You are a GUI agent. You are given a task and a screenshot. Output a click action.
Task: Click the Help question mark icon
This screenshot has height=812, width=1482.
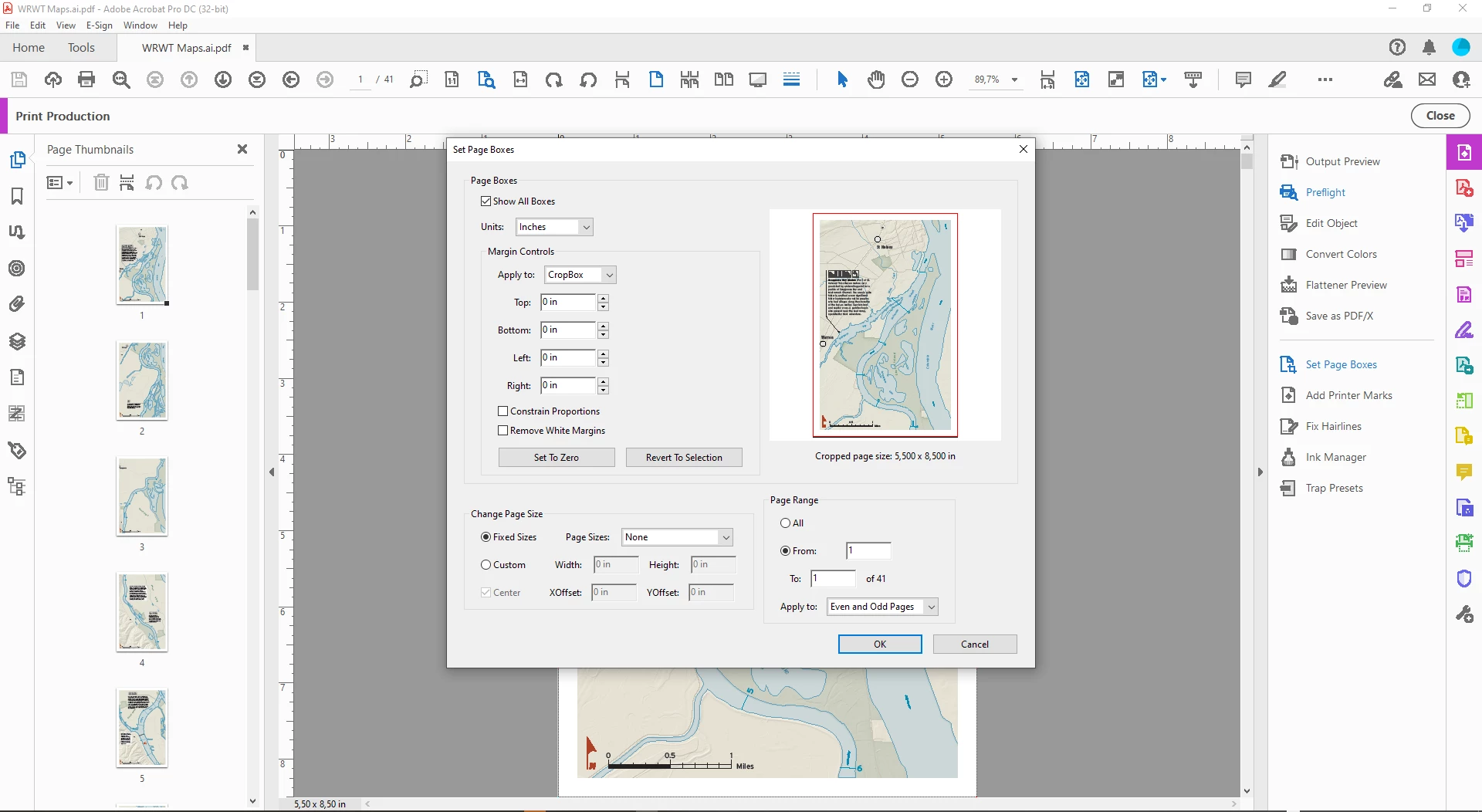coord(1397,47)
